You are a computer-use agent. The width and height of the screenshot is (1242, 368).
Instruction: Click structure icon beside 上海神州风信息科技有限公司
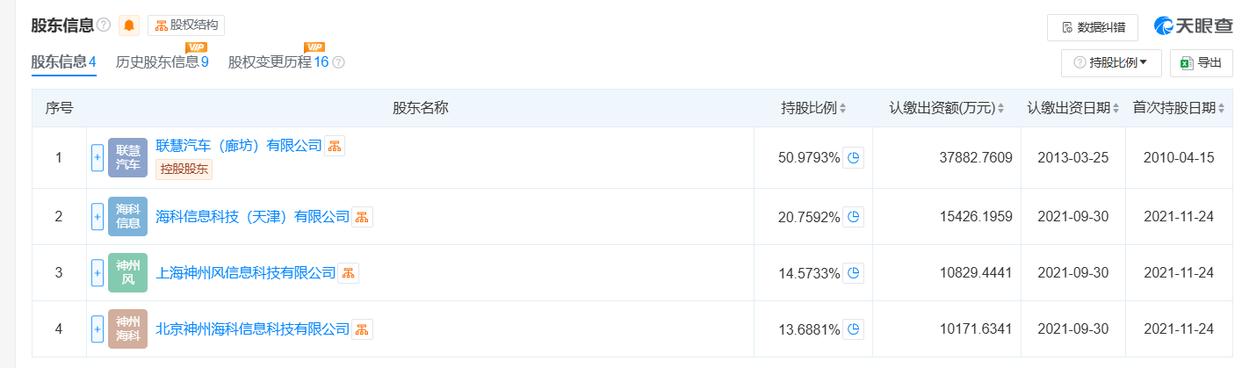pyautogui.click(x=348, y=273)
